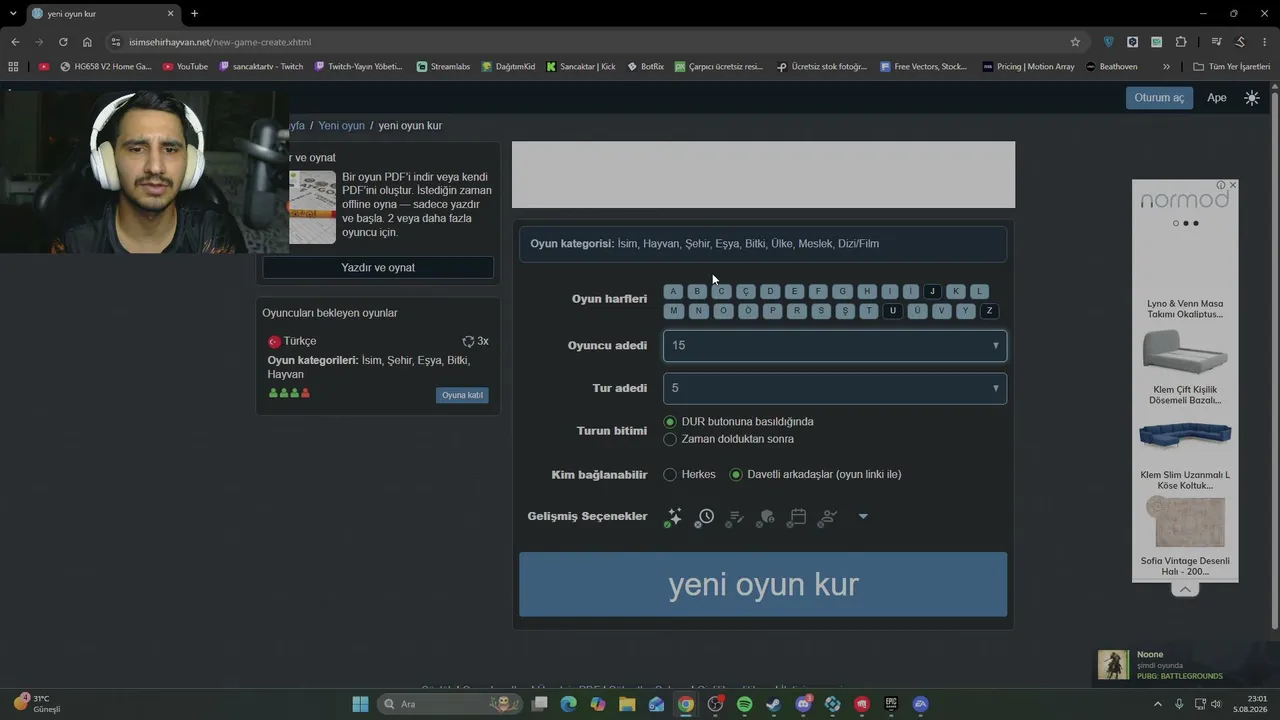Toggle the shield advanced option icon
The height and width of the screenshot is (720, 1280).
[766, 517]
